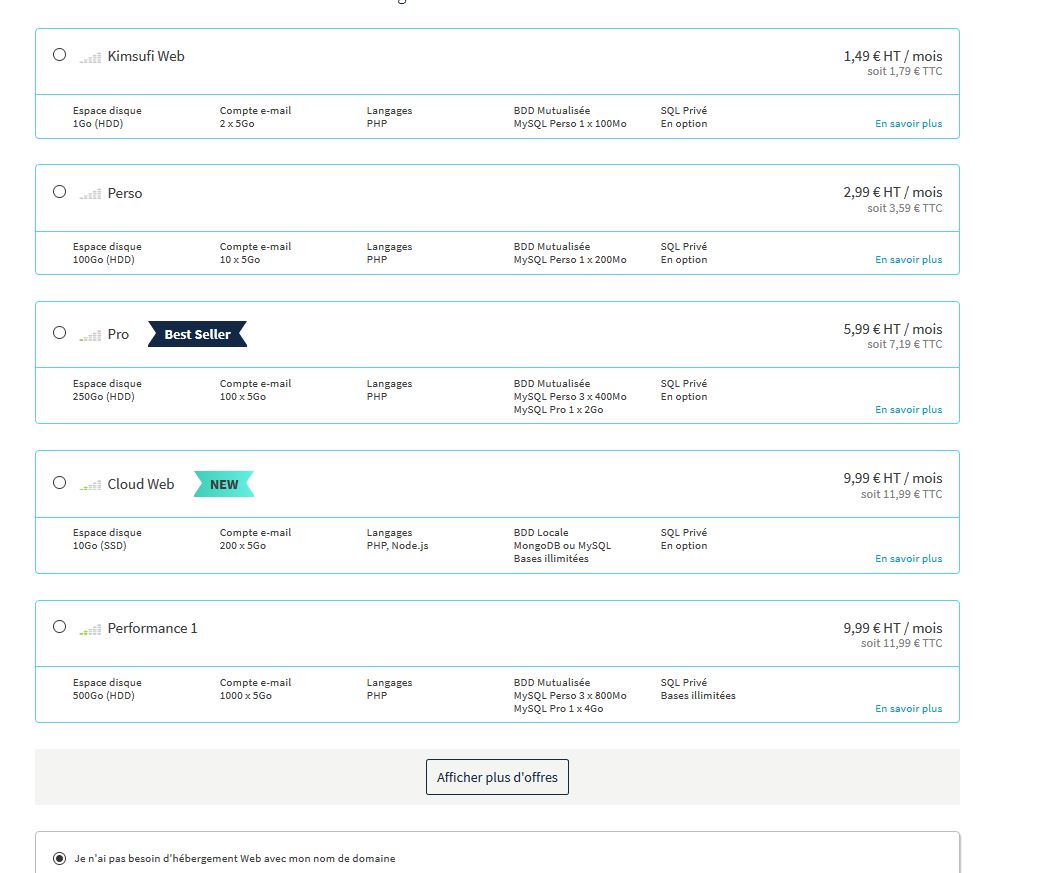Open En savoir plus for Cloud Web
The height and width of the screenshot is (873, 1056).
(909, 558)
